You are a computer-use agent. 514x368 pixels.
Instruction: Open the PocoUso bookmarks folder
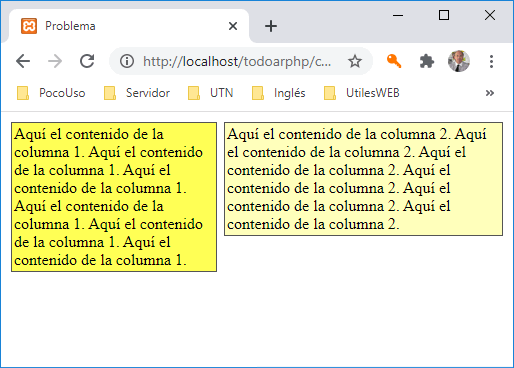51,93
